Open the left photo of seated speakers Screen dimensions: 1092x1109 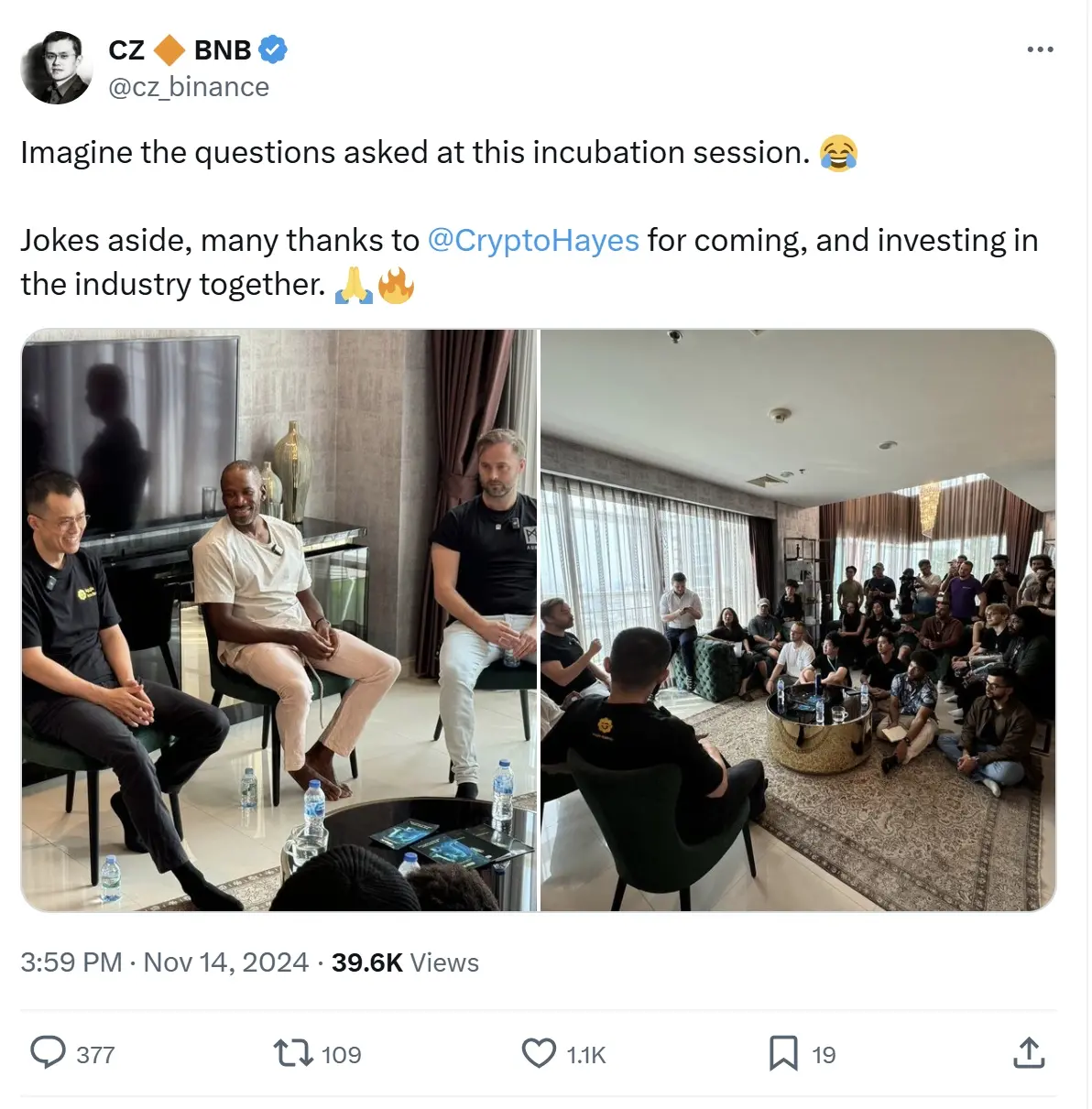(x=279, y=620)
